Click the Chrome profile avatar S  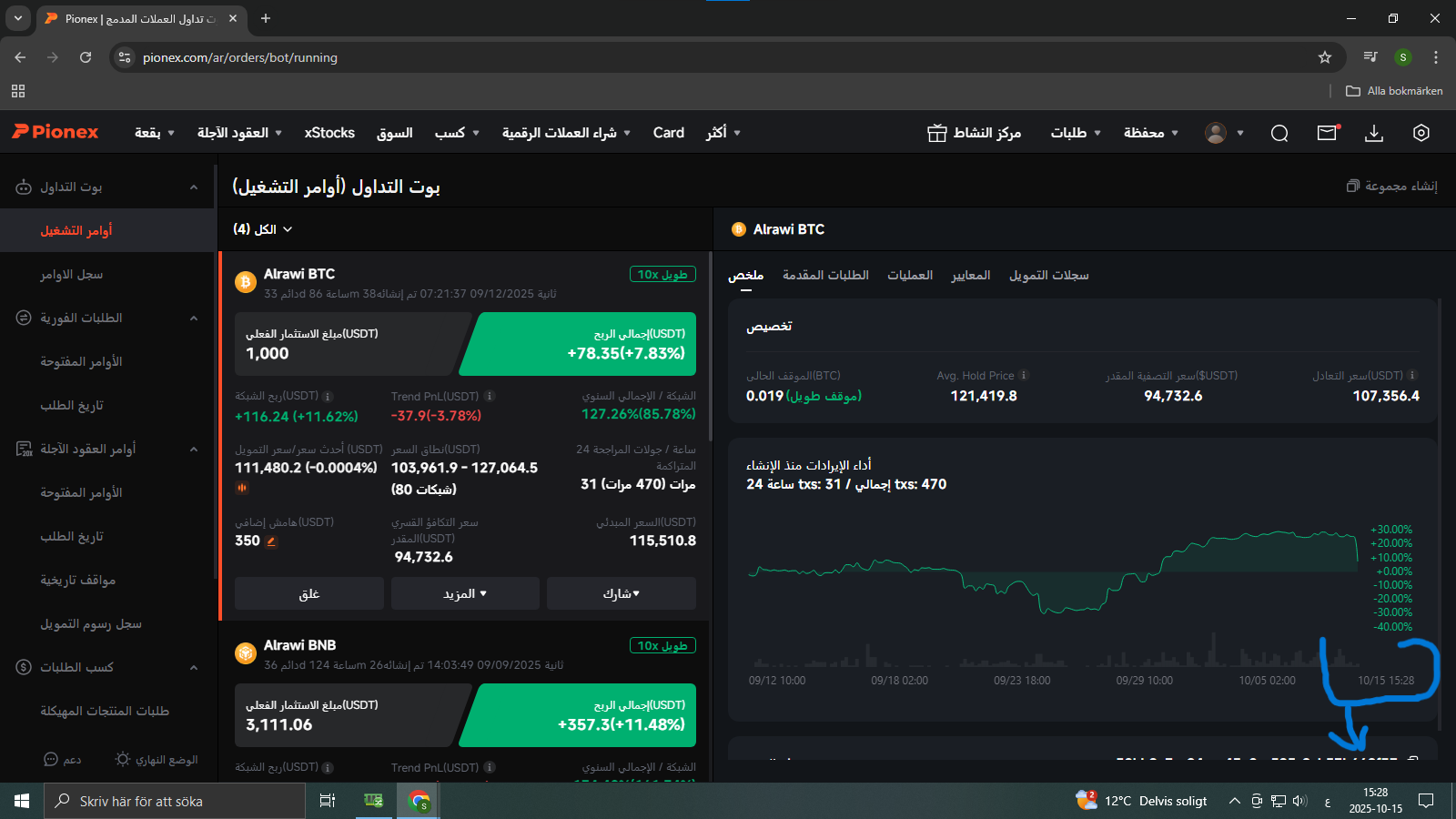pyautogui.click(x=1403, y=57)
